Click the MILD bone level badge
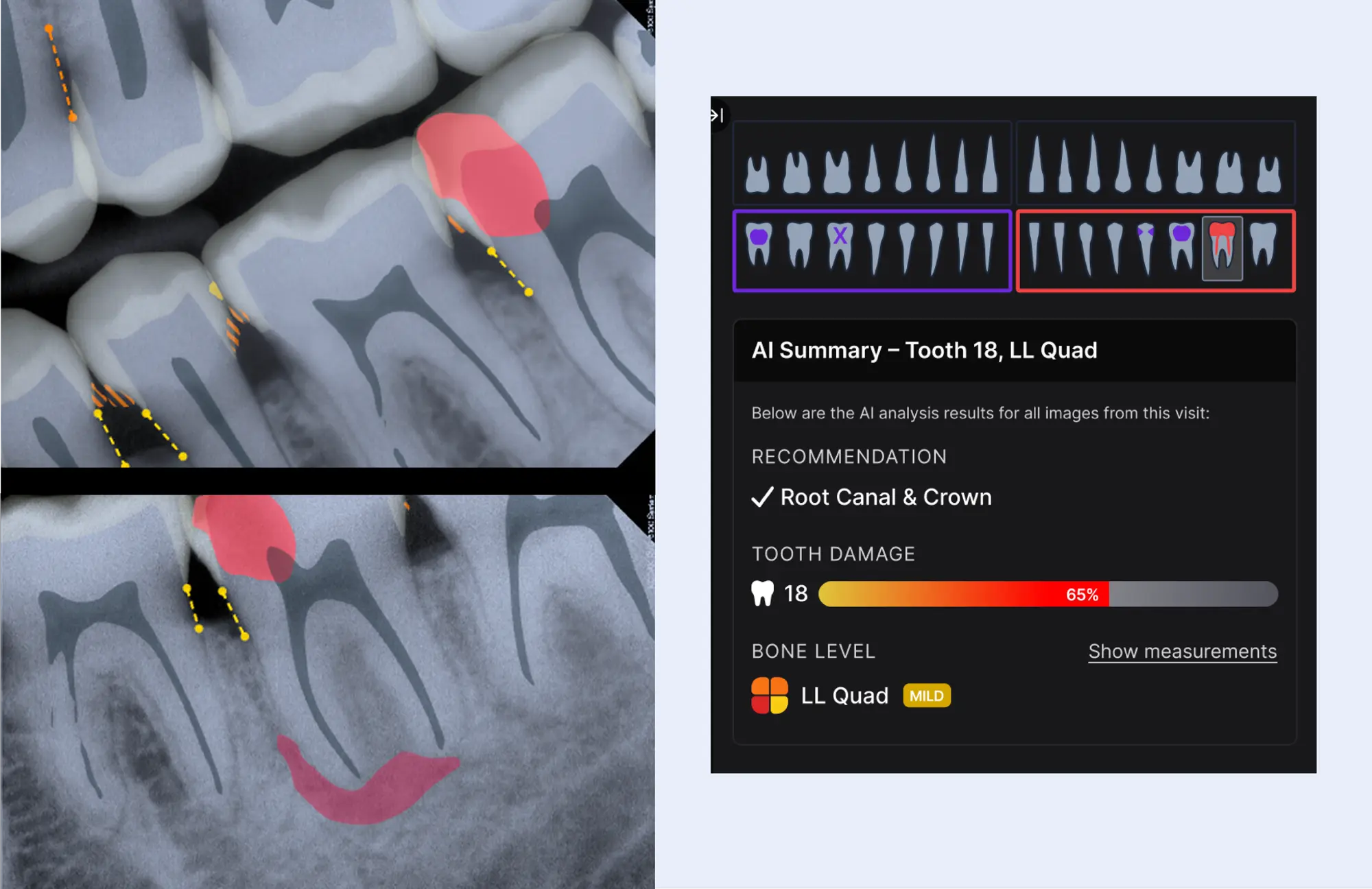 (927, 696)
